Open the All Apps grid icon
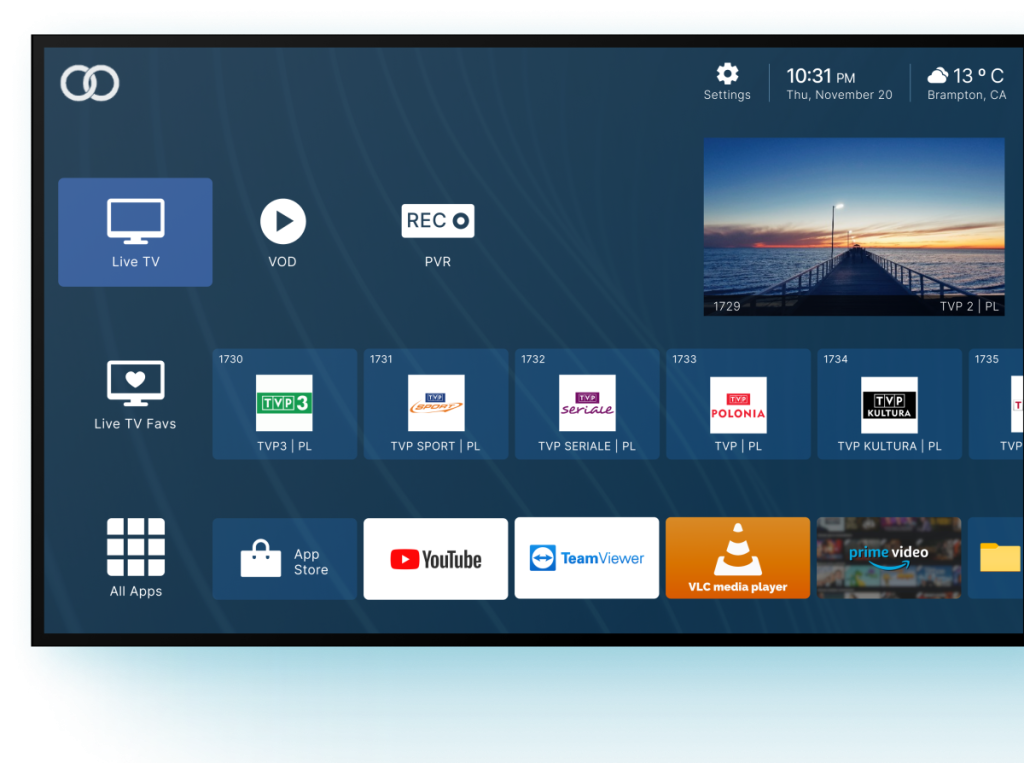The width and height of the screenshot is (1024, 763). pos(135,548)
